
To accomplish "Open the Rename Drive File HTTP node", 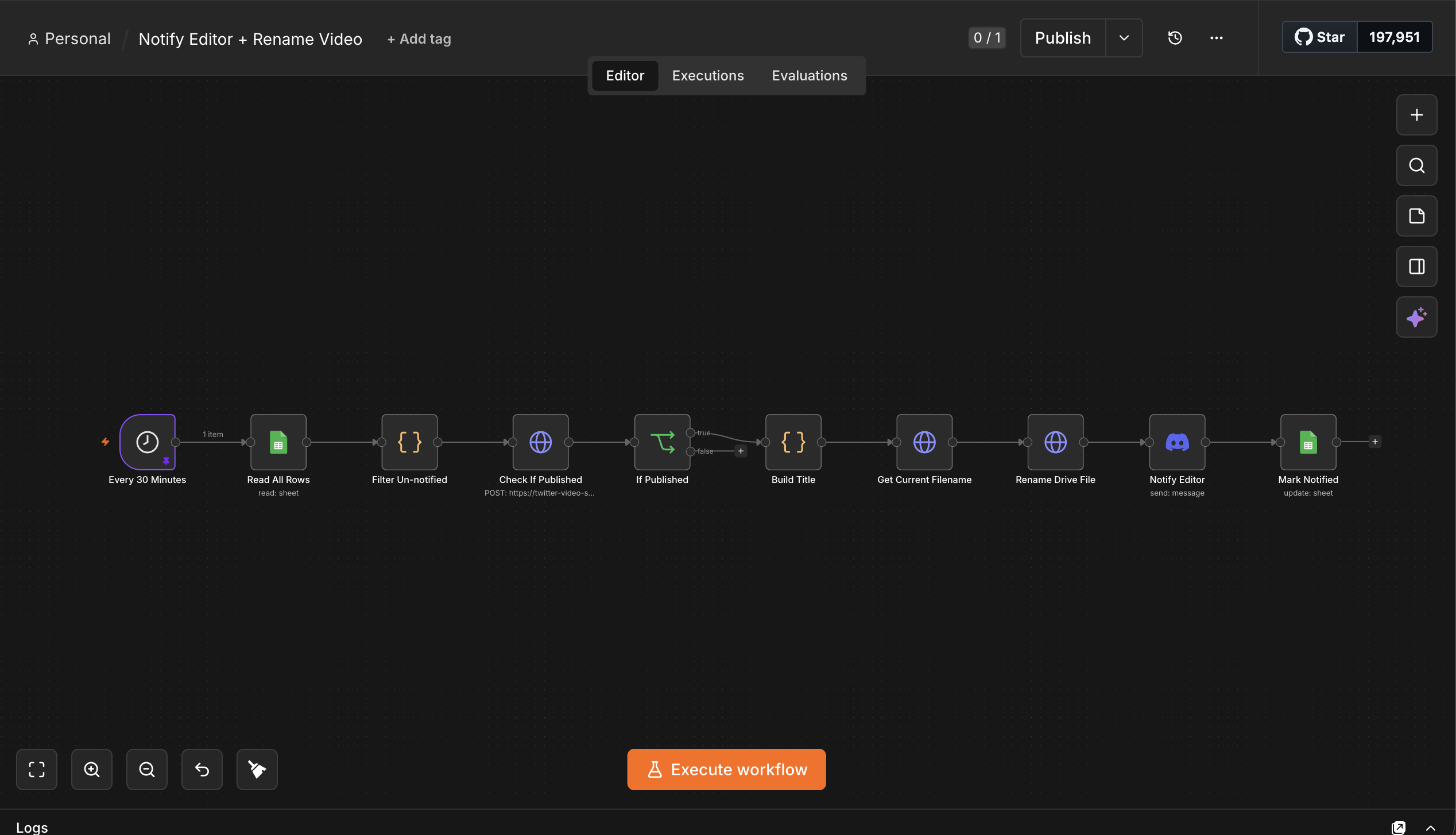I will 1055,442.
